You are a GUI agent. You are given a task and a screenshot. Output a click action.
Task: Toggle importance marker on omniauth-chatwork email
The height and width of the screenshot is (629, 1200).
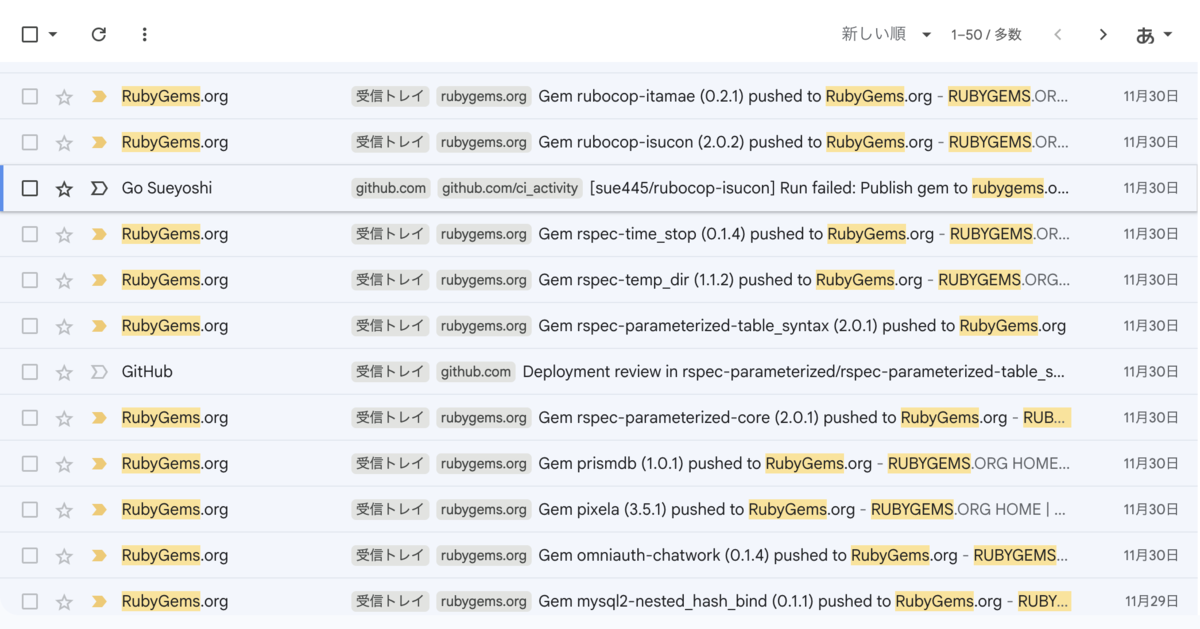pos(99,556)
